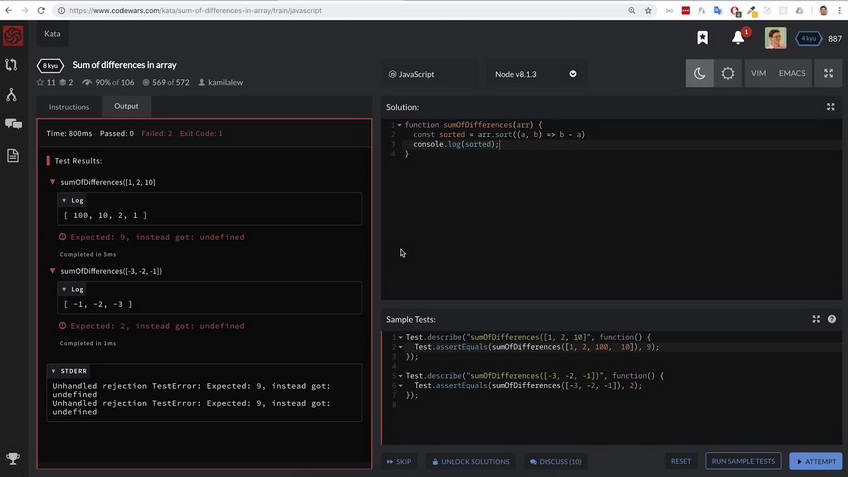The height and width of the screenshot is (477, 848).
Task: Open the docs page sidebar icon
Action: coord(12,156)
